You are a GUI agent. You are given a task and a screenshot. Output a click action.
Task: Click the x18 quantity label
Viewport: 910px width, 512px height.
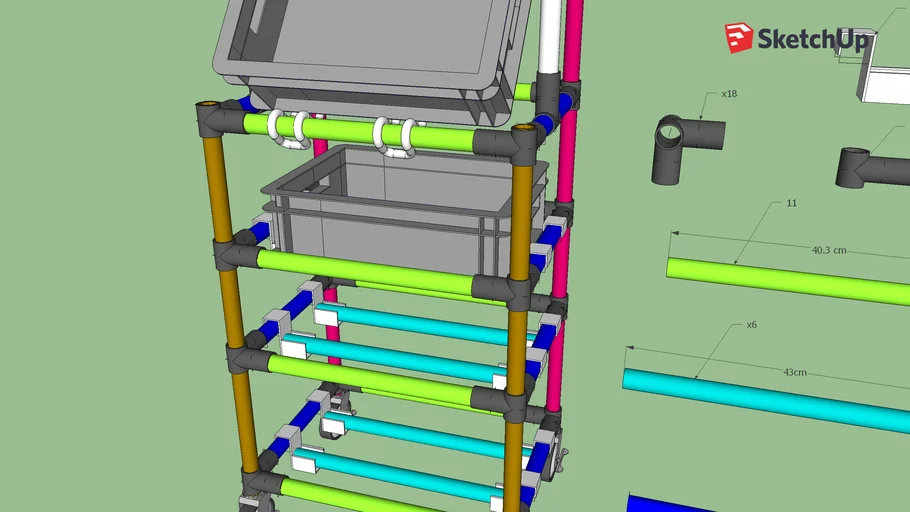(729, 93)
